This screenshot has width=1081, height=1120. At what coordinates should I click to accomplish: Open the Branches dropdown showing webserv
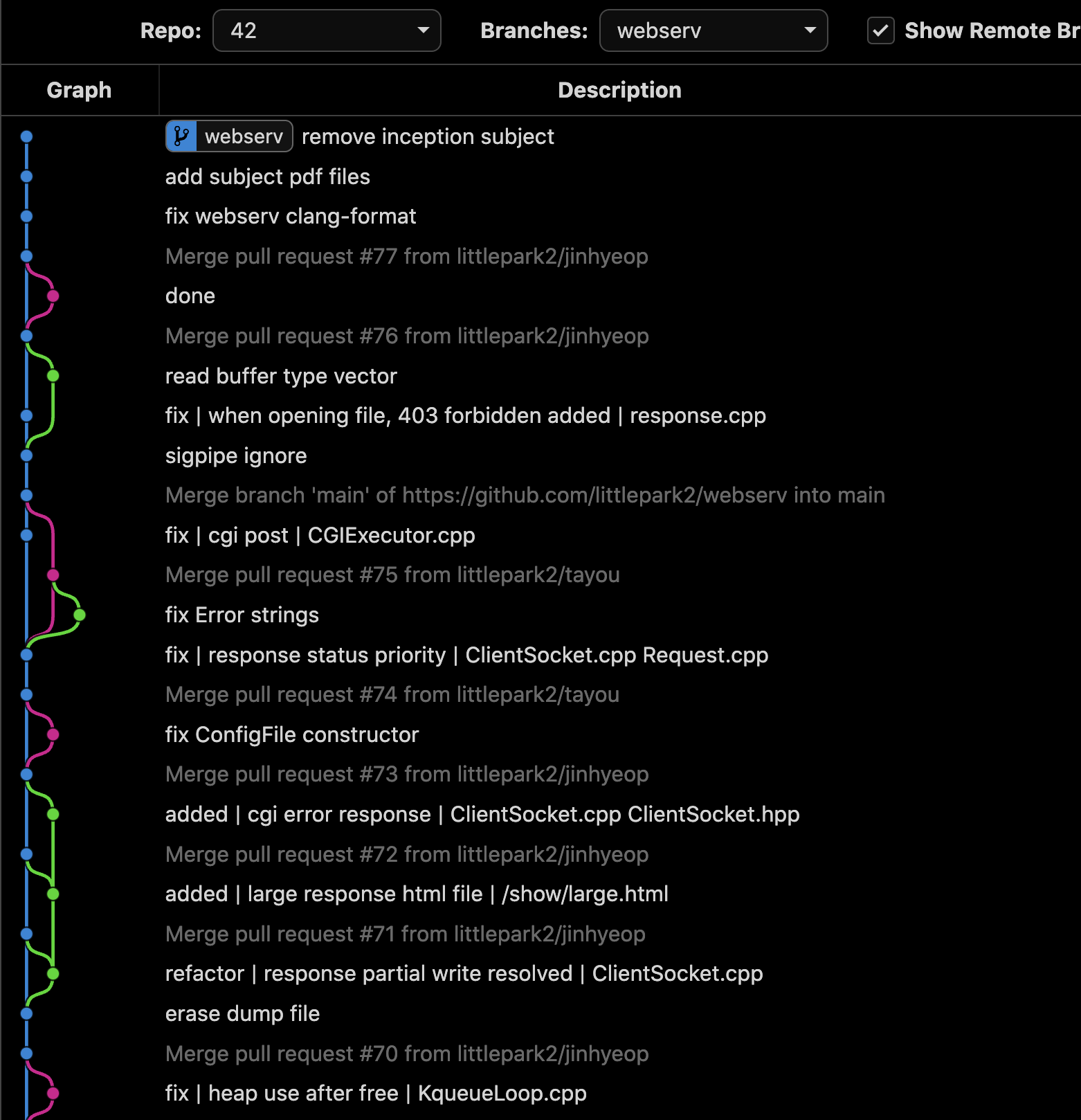(714, 30)
